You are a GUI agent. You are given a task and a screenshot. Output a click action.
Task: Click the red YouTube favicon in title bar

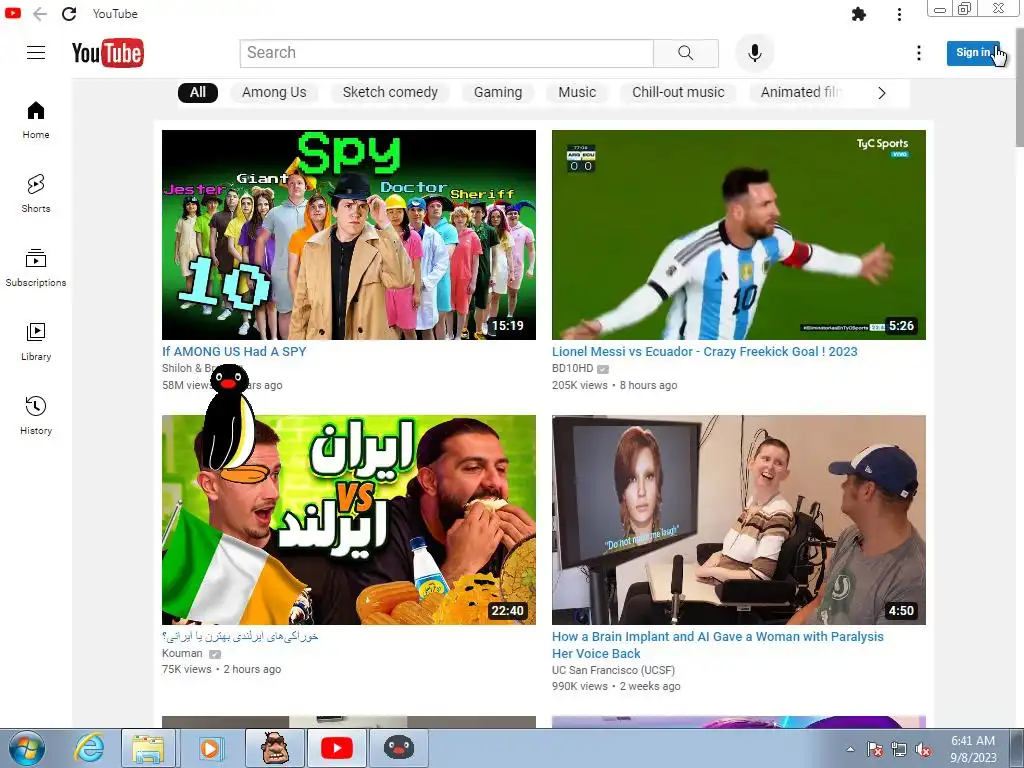point(12,13)
